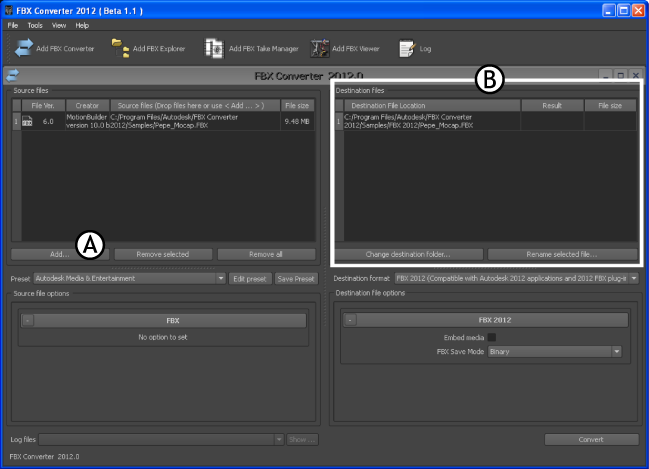Click the 9.48 MB file size cell
Image resolution: width=649 pixels, height=469 pixels.
point(297,121)
